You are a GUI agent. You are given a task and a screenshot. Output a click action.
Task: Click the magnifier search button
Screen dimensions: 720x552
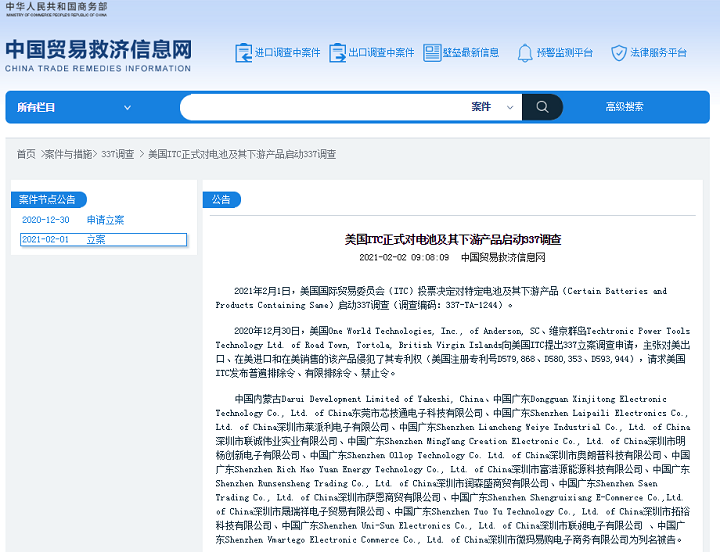point(542,107)
